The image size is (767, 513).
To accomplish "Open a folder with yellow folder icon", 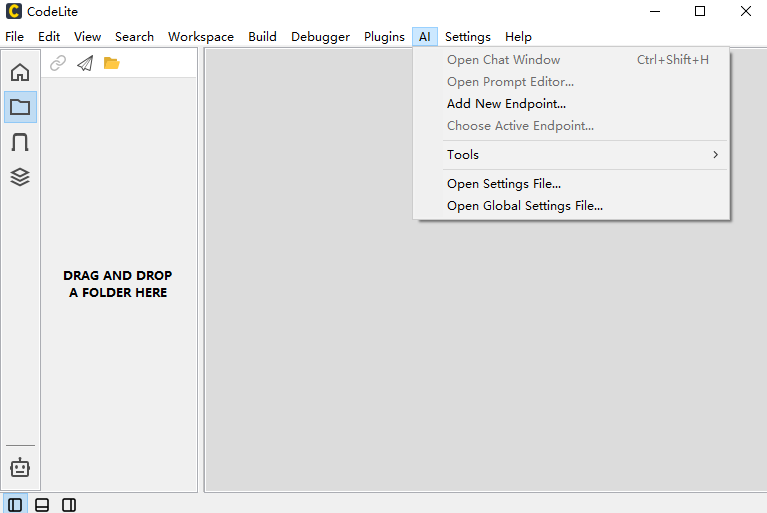I will point(112,63).
